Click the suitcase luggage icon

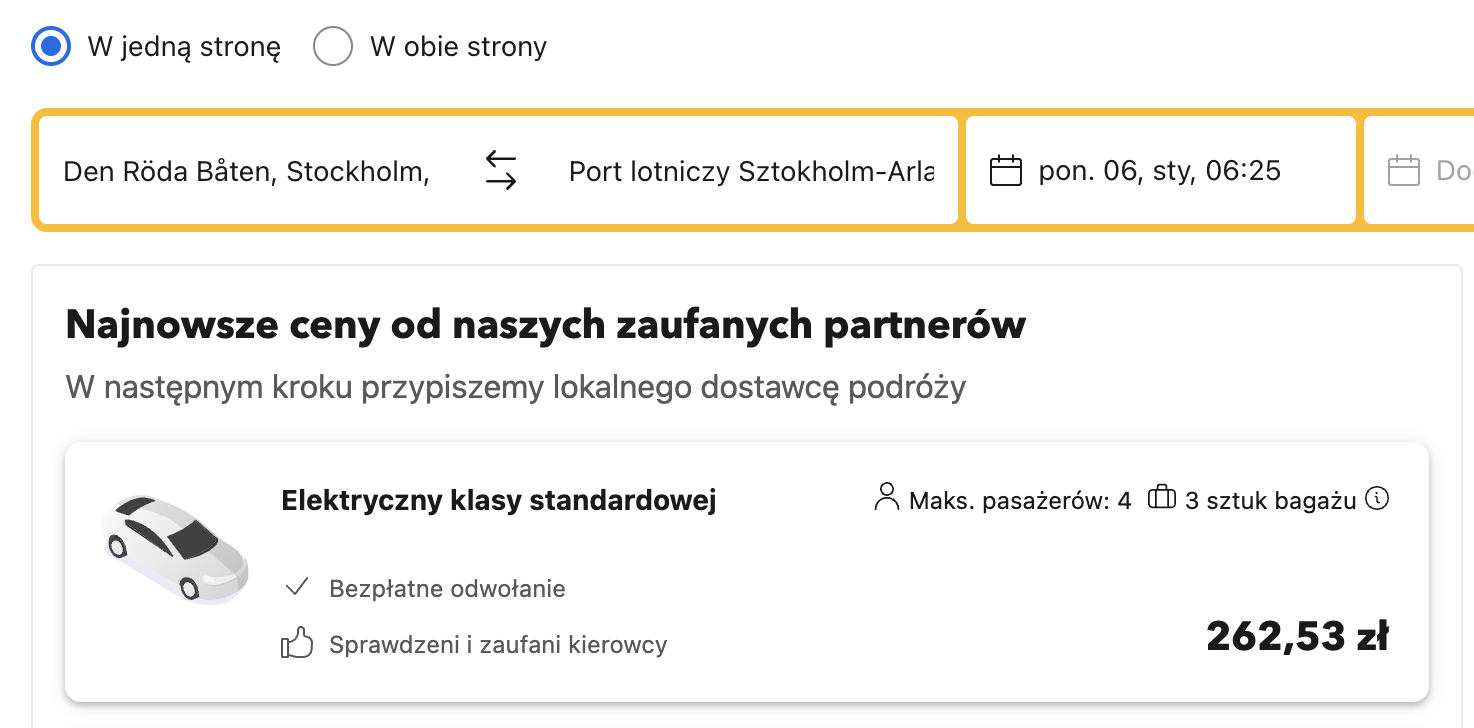tap(1162, 497)
